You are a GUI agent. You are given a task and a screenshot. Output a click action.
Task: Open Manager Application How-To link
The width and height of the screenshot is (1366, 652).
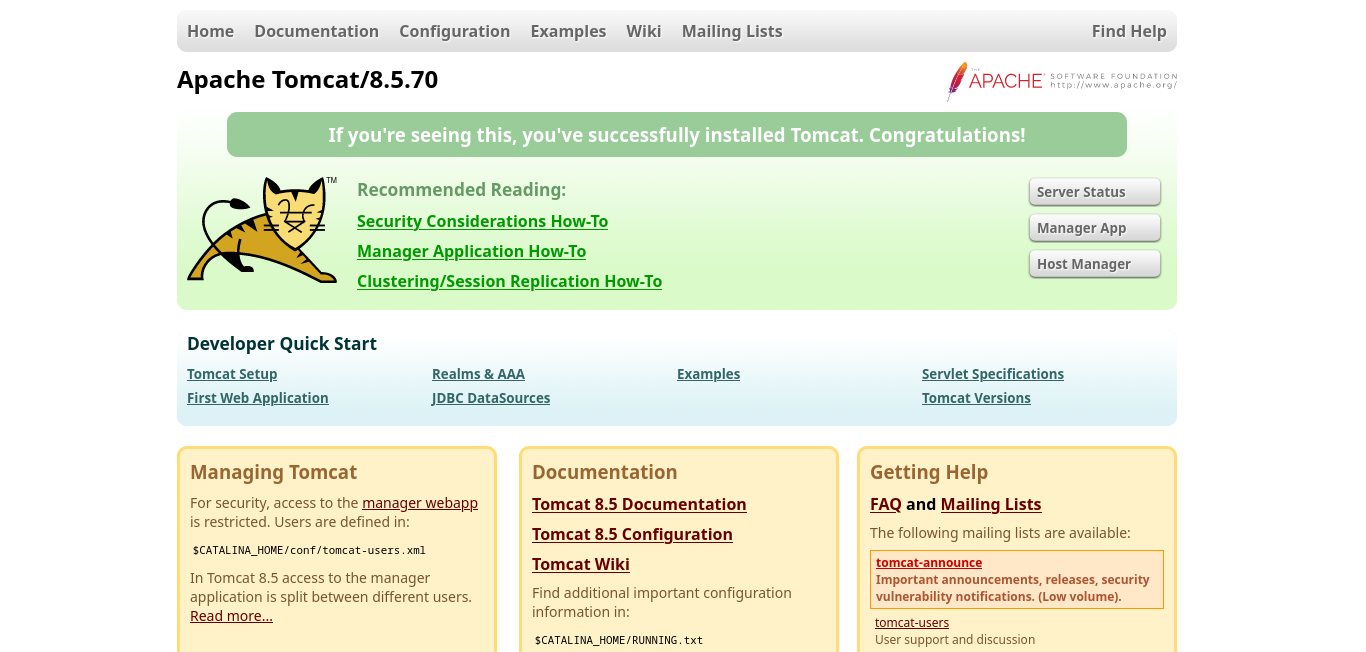[471, 251]
